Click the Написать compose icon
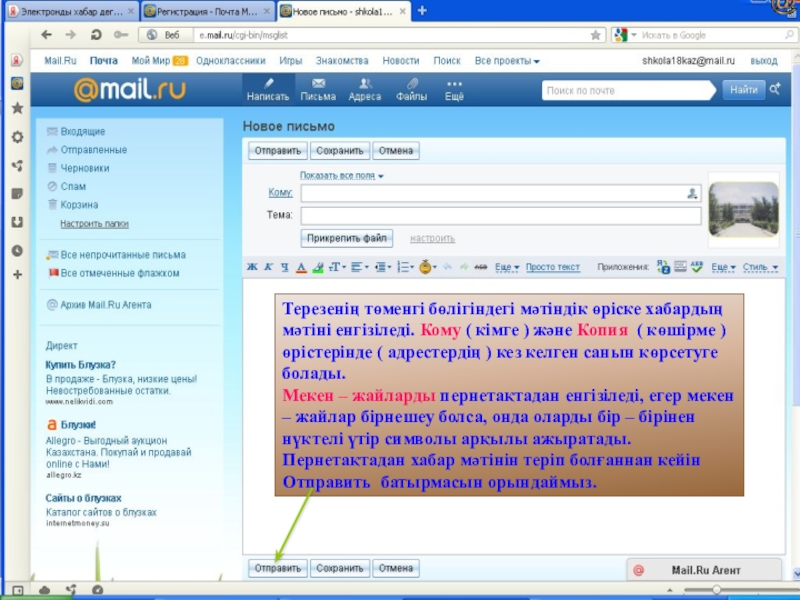Viewport: 800px width, 600px height. coord(268,89)
